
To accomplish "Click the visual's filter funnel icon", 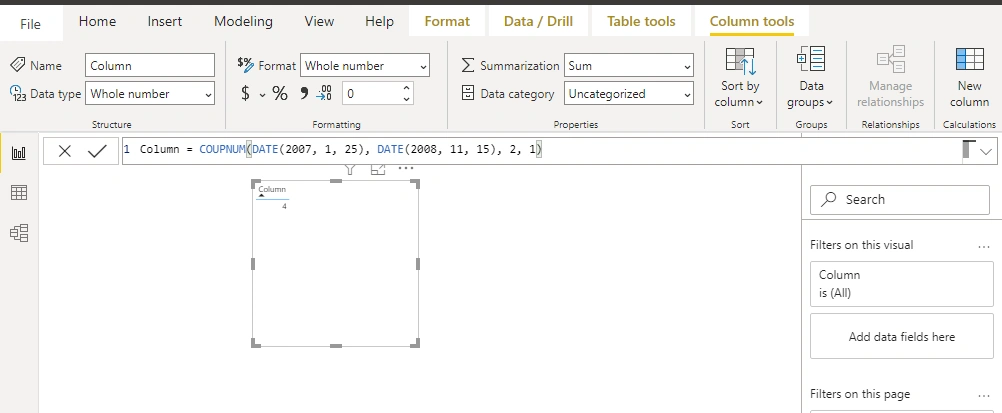I will (x=350, y=169).
